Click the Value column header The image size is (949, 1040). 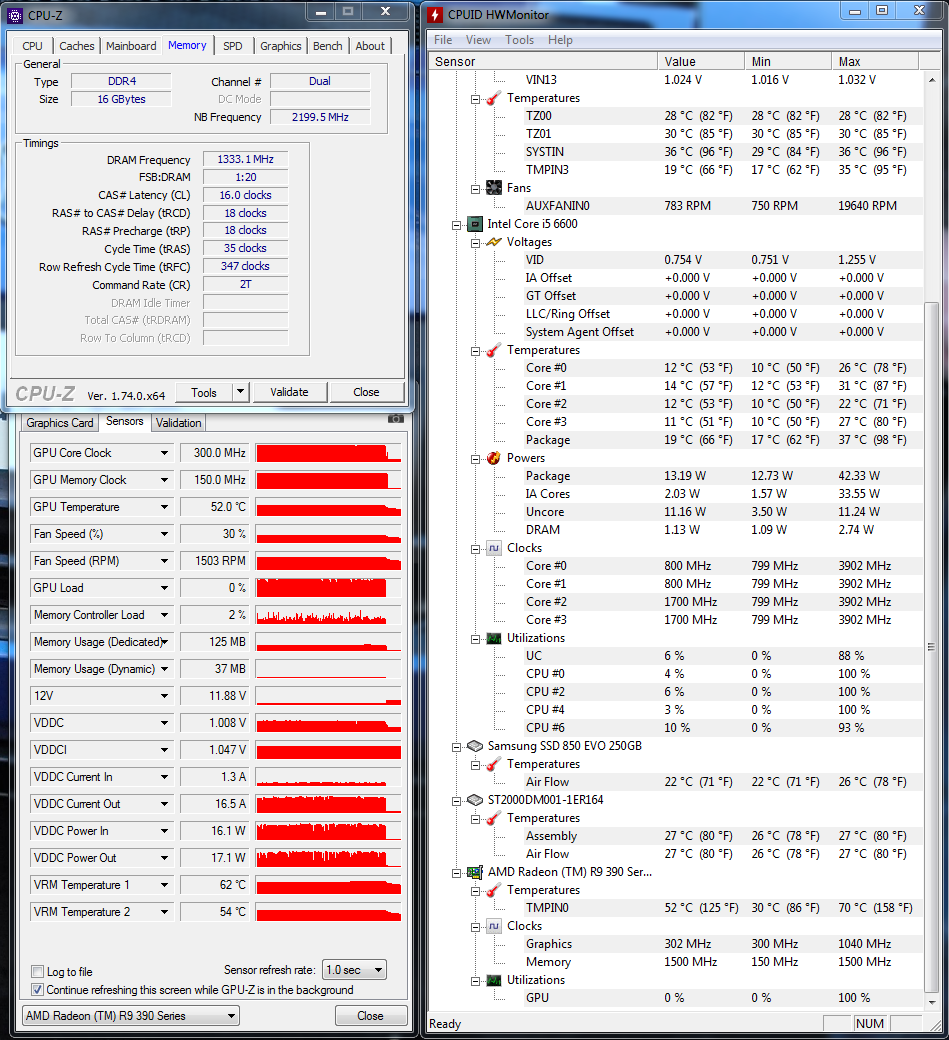pos(701,62)
